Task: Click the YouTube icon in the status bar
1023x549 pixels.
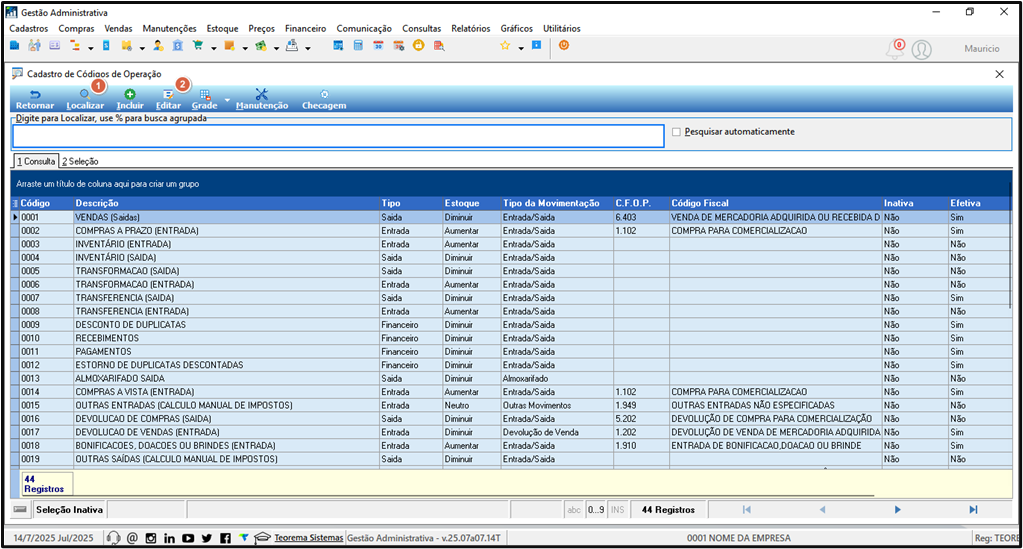Action: pos(188,538)
